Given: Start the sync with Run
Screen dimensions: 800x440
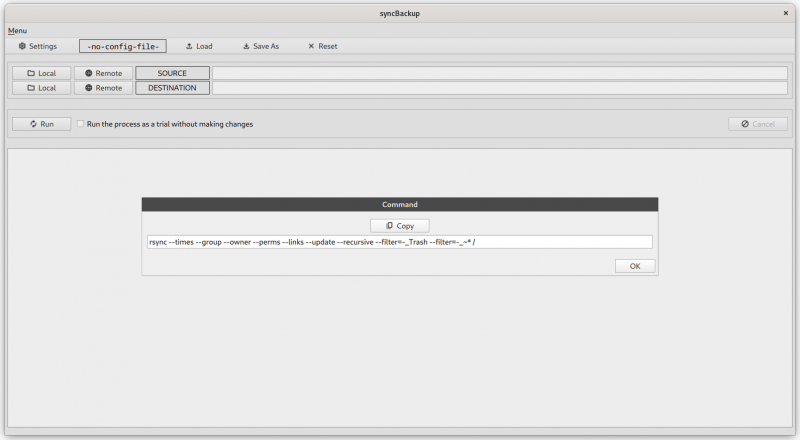Looking at the screenshot, I should [41, 124].
